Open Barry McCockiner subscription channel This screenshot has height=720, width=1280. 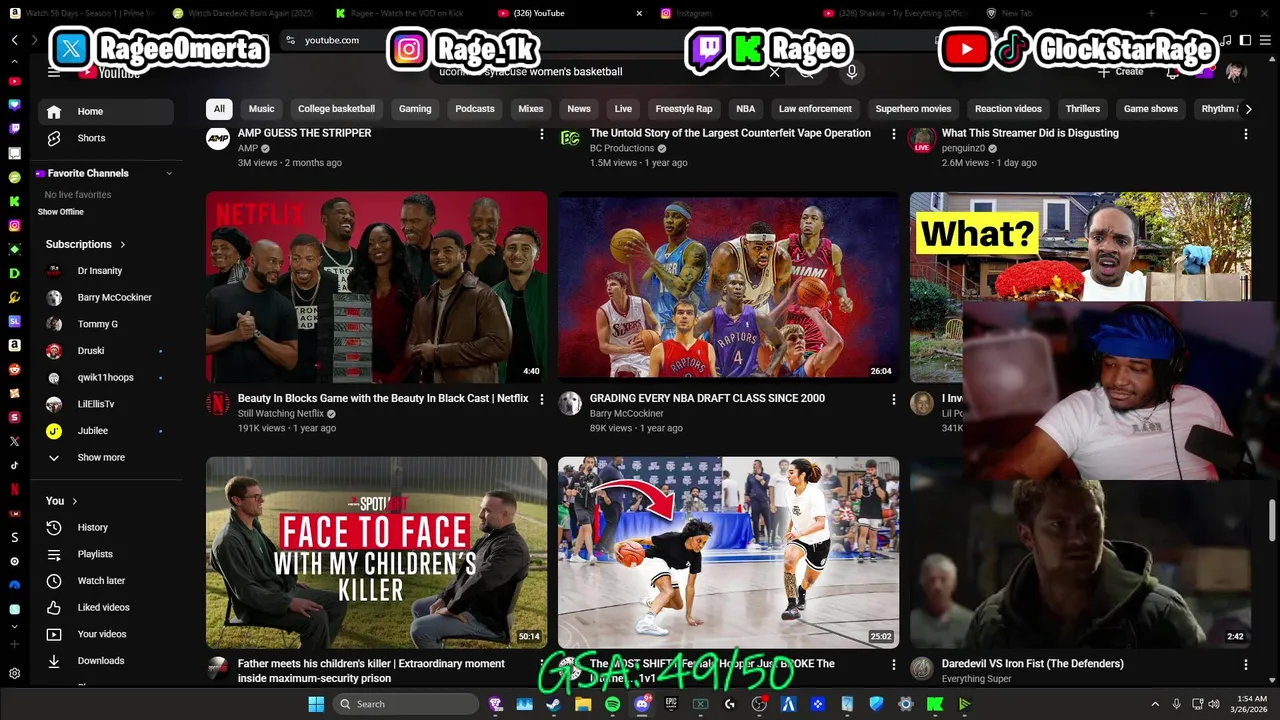tap(106, 297)
